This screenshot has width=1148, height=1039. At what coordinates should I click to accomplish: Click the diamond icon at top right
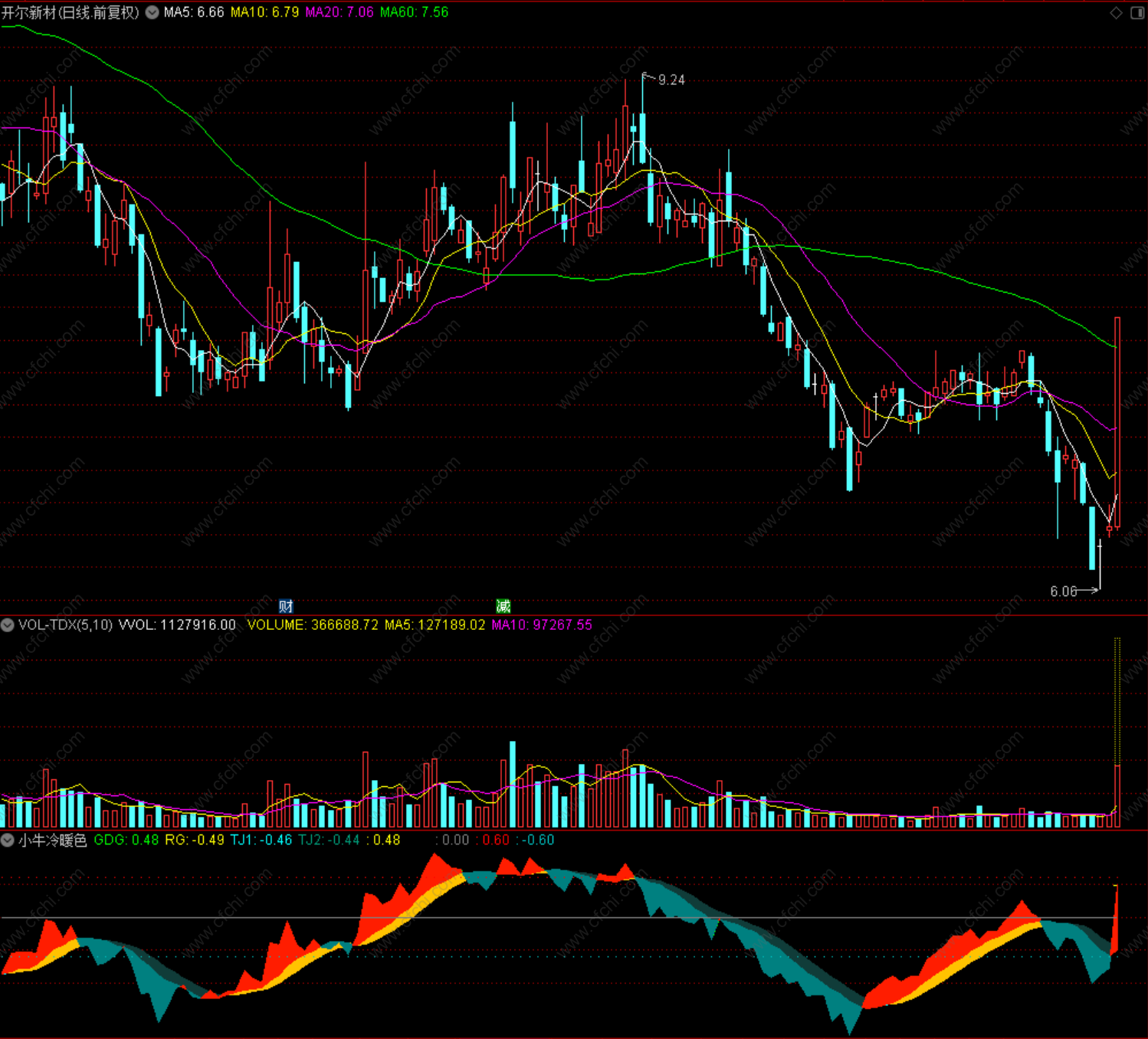click(1116, 12)
